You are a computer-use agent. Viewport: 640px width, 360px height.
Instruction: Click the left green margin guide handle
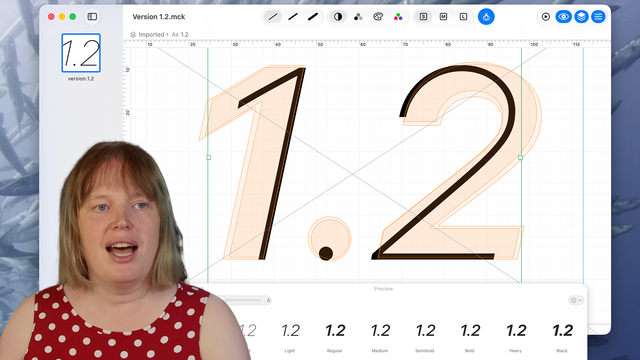tap(209, 157)
